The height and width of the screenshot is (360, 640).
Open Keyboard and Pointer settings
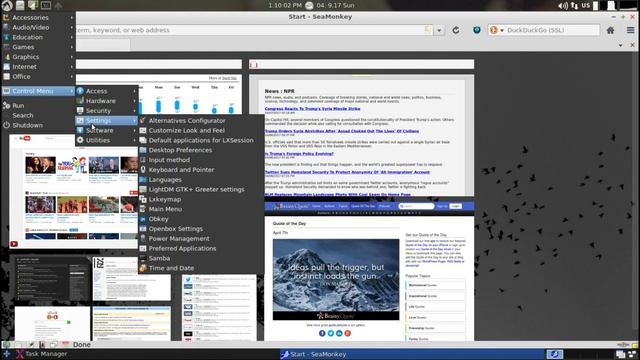[x=201, y=169]
